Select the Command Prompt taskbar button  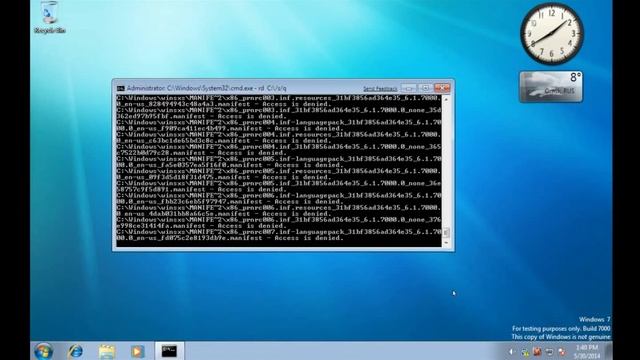click(169, 351)
